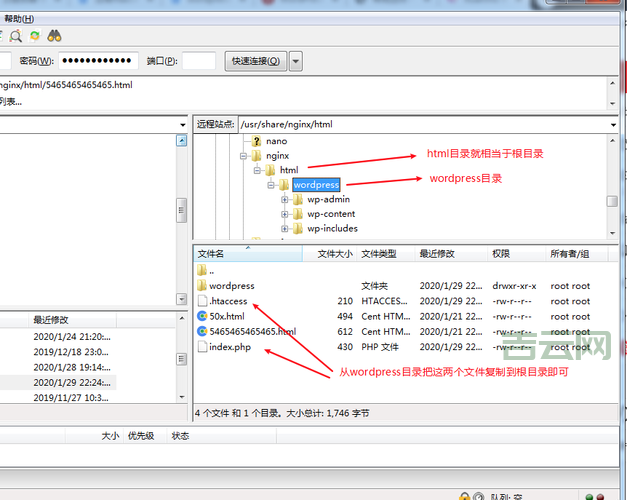Click the remote site path field
The width and height of the screenshot is (627, 500).
point(423,125)
